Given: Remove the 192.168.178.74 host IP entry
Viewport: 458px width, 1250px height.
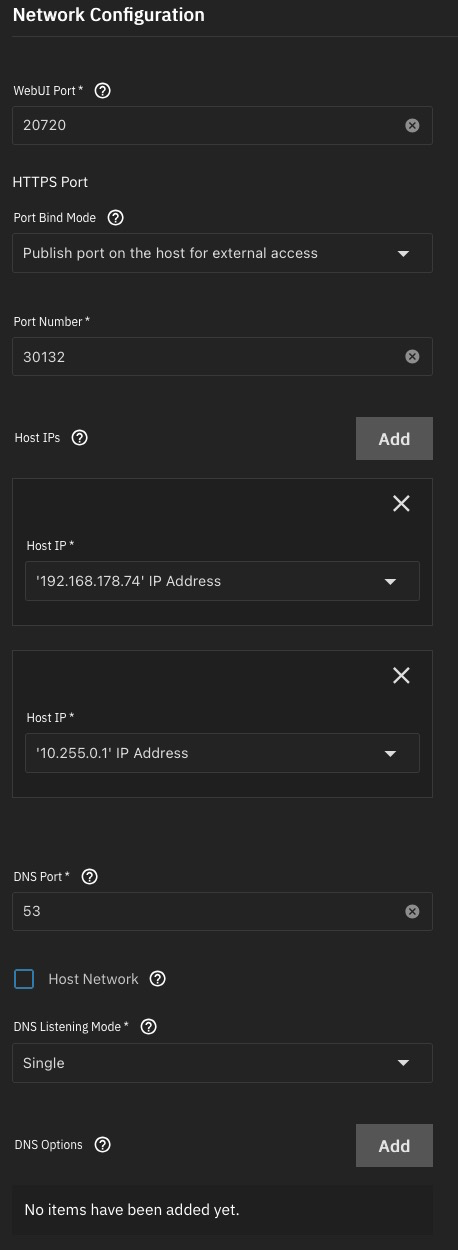Looking at the screenshot, I should 401,504.
